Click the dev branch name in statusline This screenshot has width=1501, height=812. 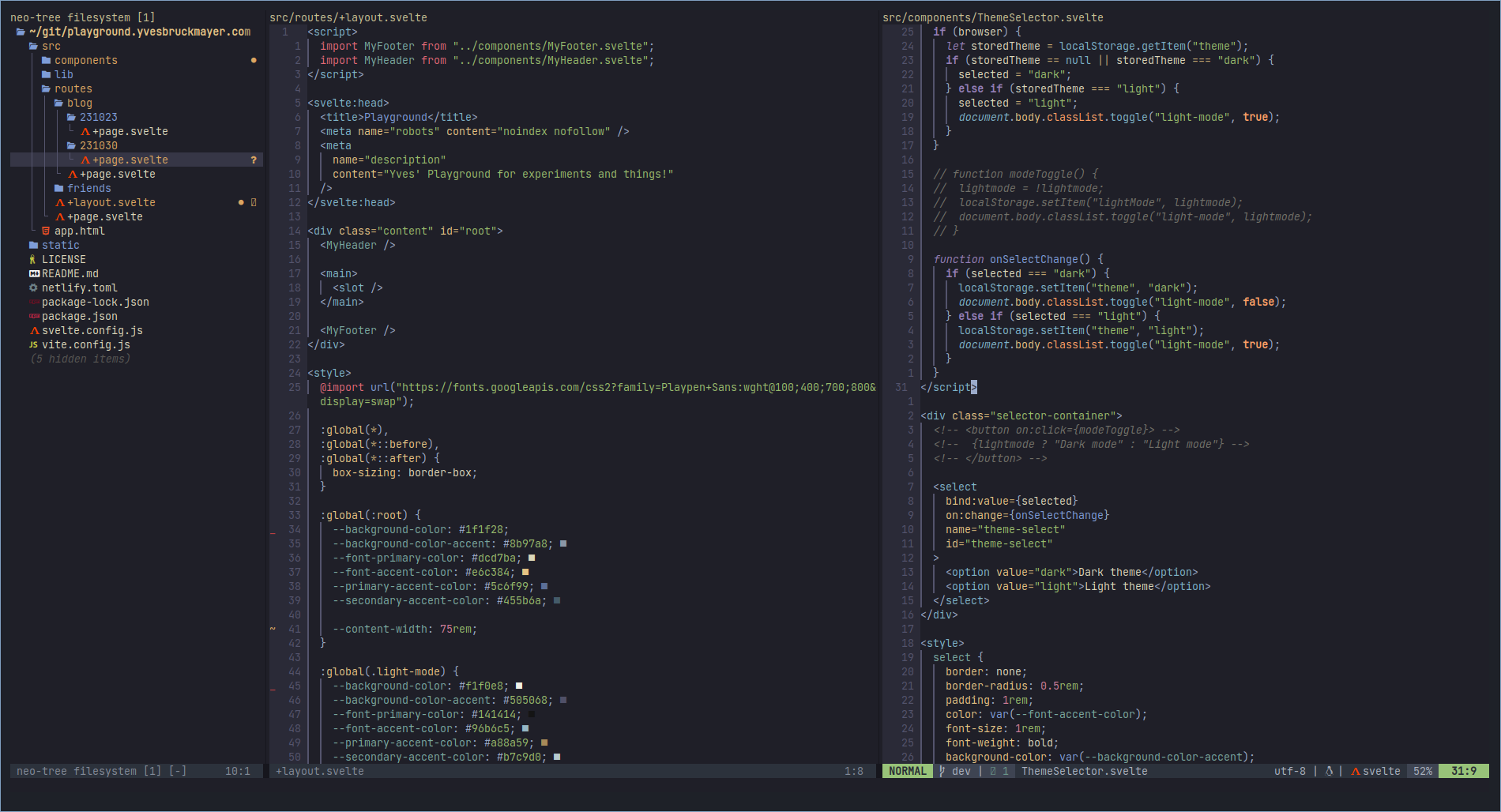pos(961,772)
